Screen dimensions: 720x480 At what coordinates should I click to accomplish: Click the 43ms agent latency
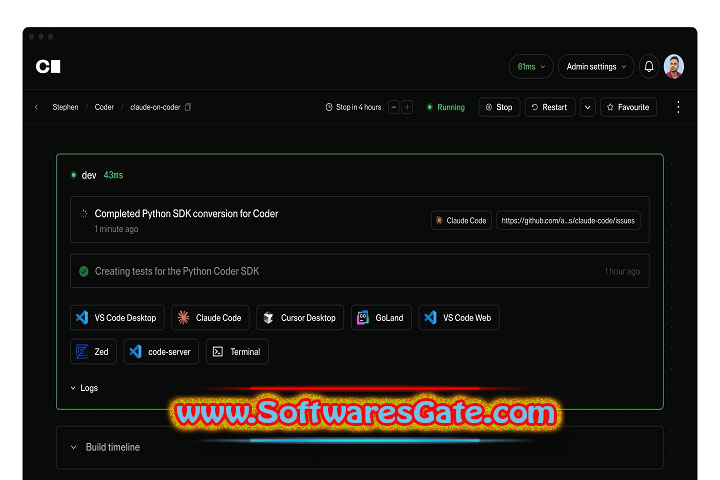113,175
